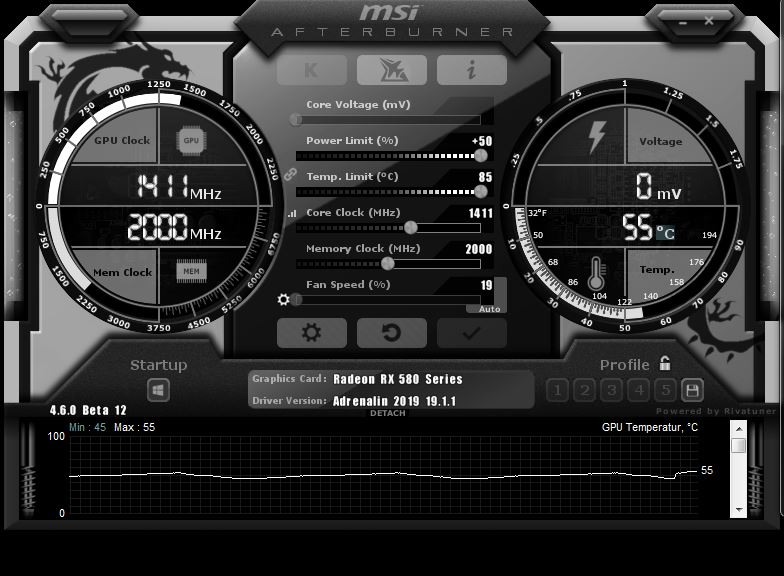Click the monitor scrollbar down arrow
Image resolution: width=784 pixels, height=576 pixels.
point(738,510)
